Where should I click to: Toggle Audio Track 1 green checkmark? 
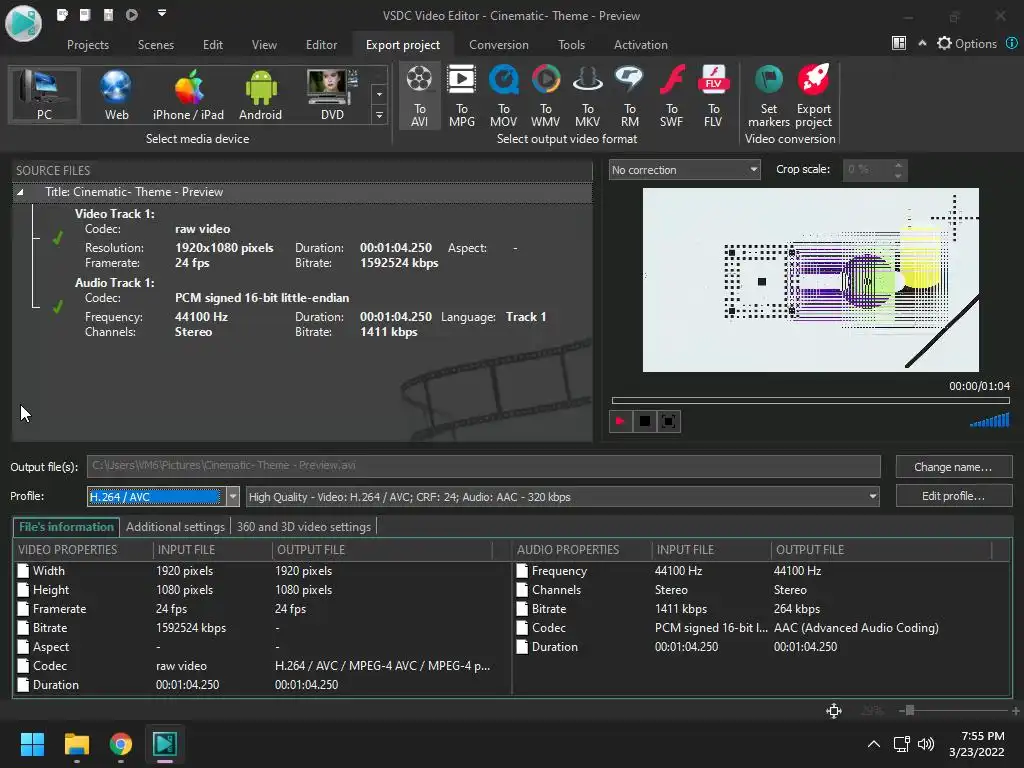58,307
